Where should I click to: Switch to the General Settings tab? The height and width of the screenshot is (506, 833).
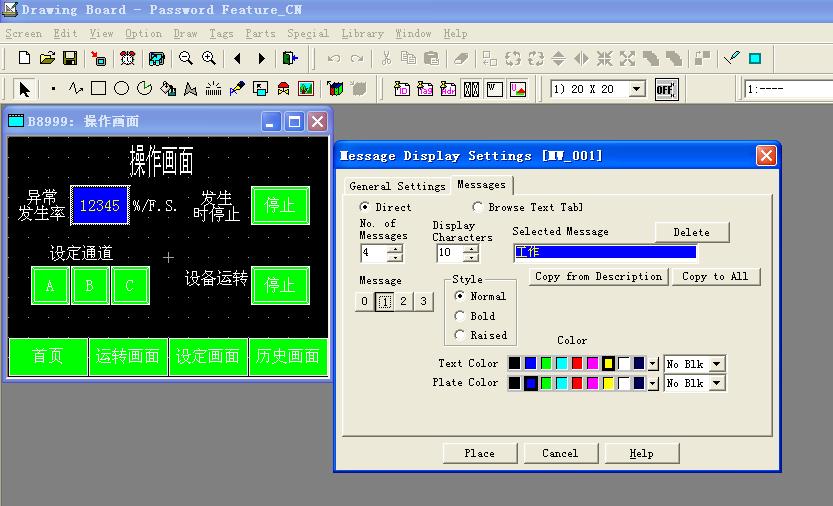(397, 186)
